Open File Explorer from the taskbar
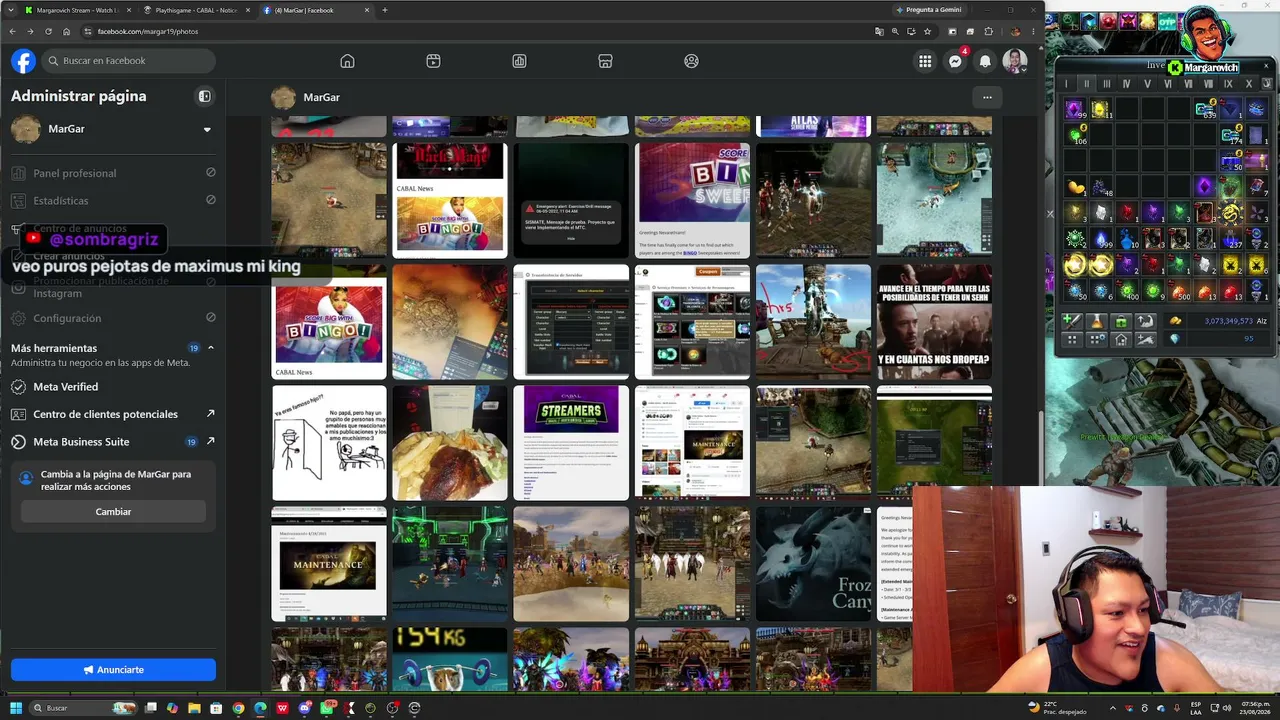Image resolution: width=1280 pixels, height=720 pixels. pos(194,708)
